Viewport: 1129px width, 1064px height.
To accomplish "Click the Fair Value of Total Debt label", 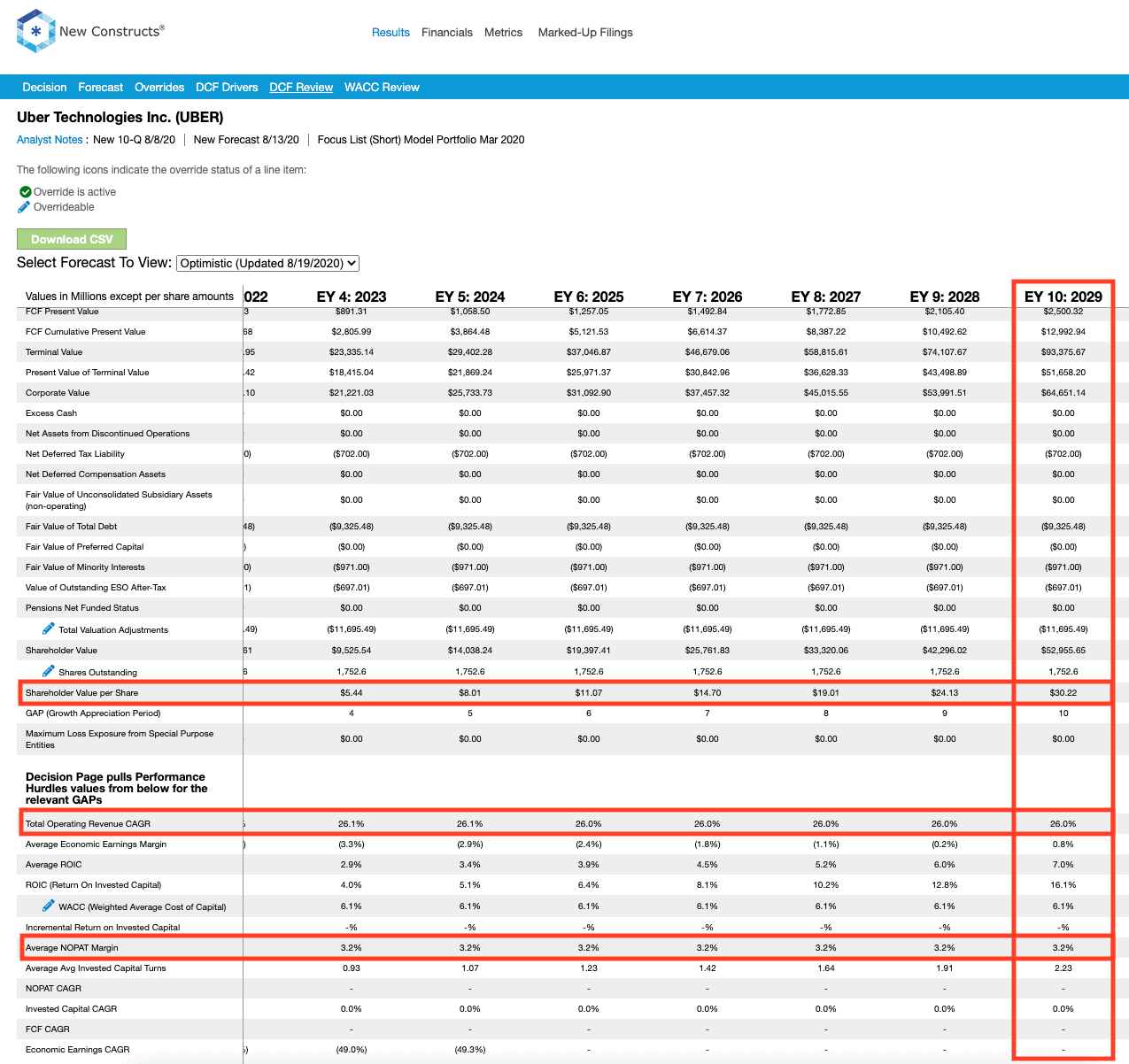I will pos(71,527).
